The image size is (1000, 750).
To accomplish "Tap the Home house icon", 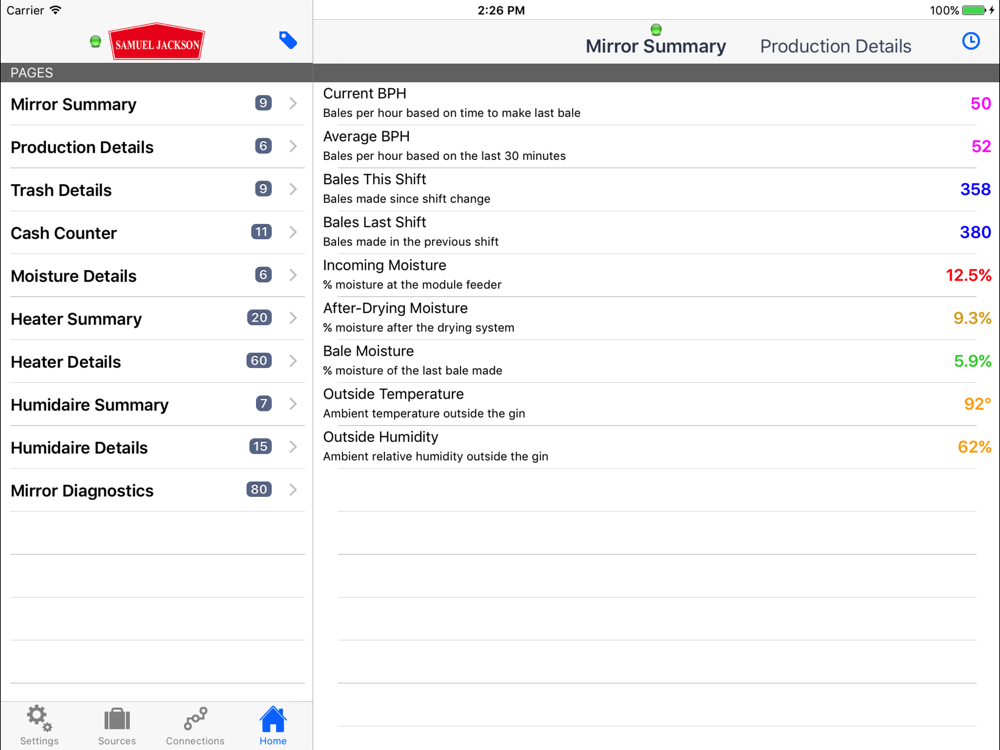I will [x=273, y=724].
